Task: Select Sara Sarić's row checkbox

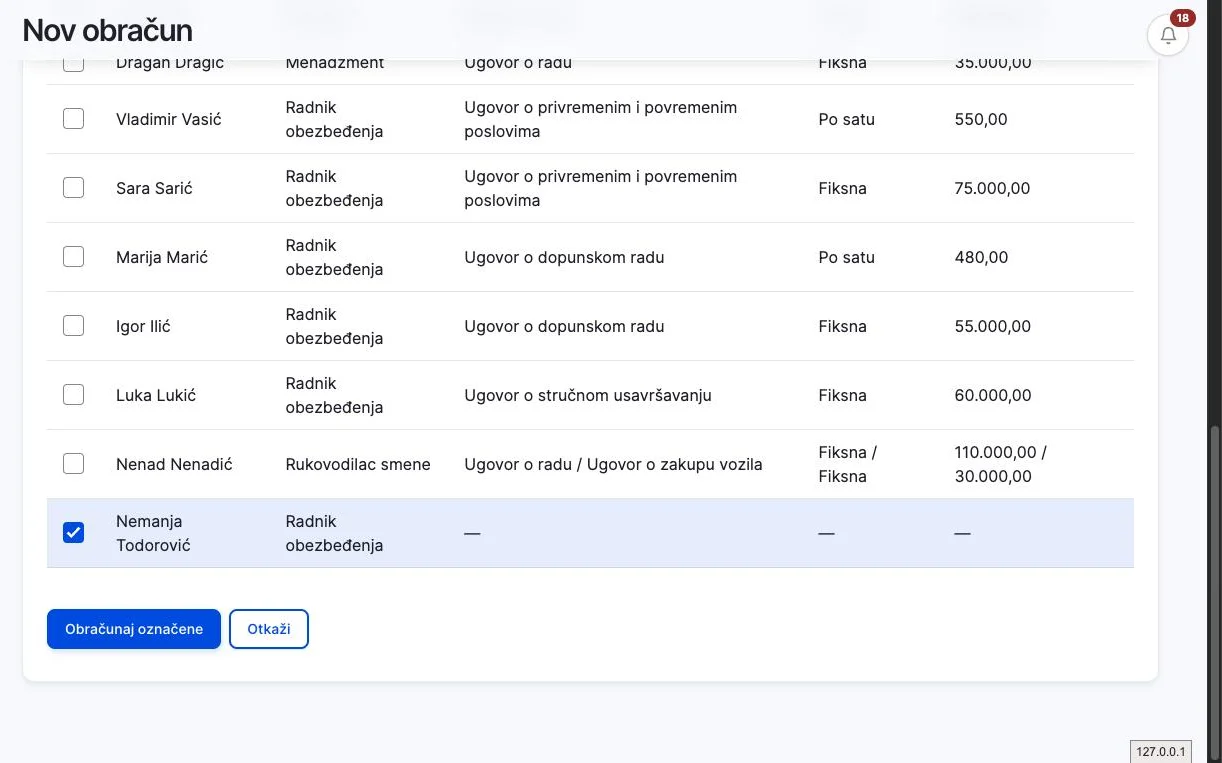Action: coord(73,188)
